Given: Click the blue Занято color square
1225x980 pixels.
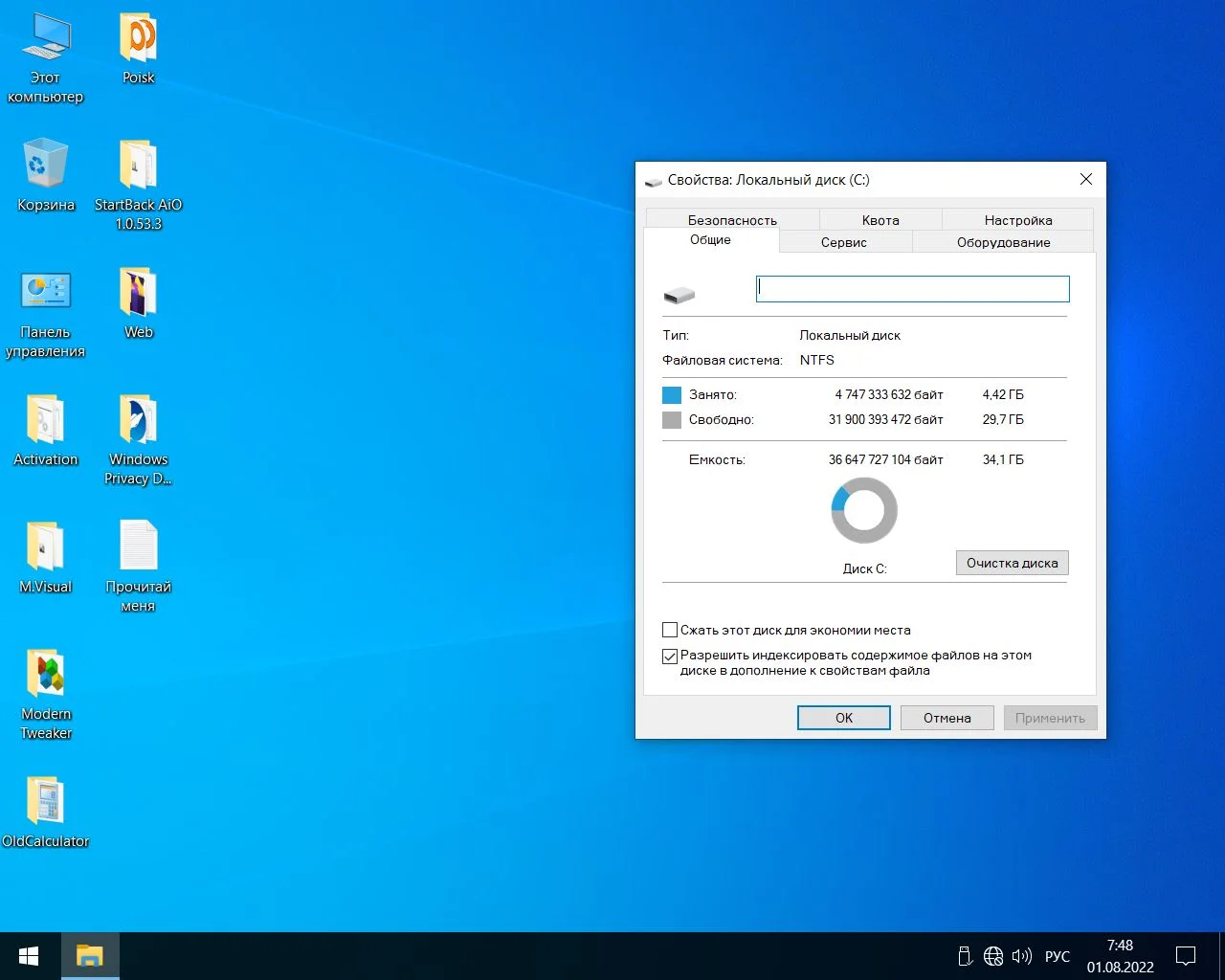Looking at the screenshot, I should (x=672, y=394).
